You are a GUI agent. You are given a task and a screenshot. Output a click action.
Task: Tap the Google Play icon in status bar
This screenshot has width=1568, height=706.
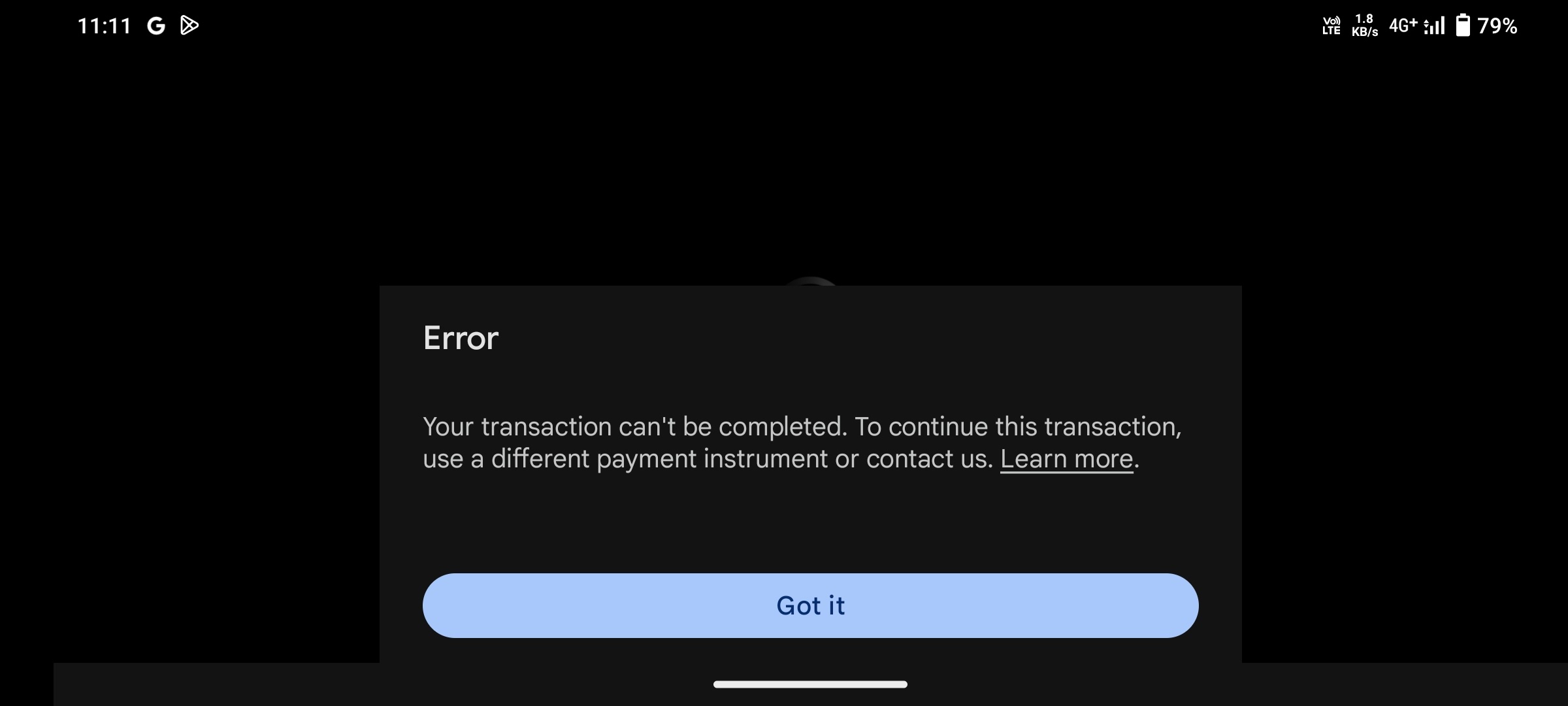[189, 24]
